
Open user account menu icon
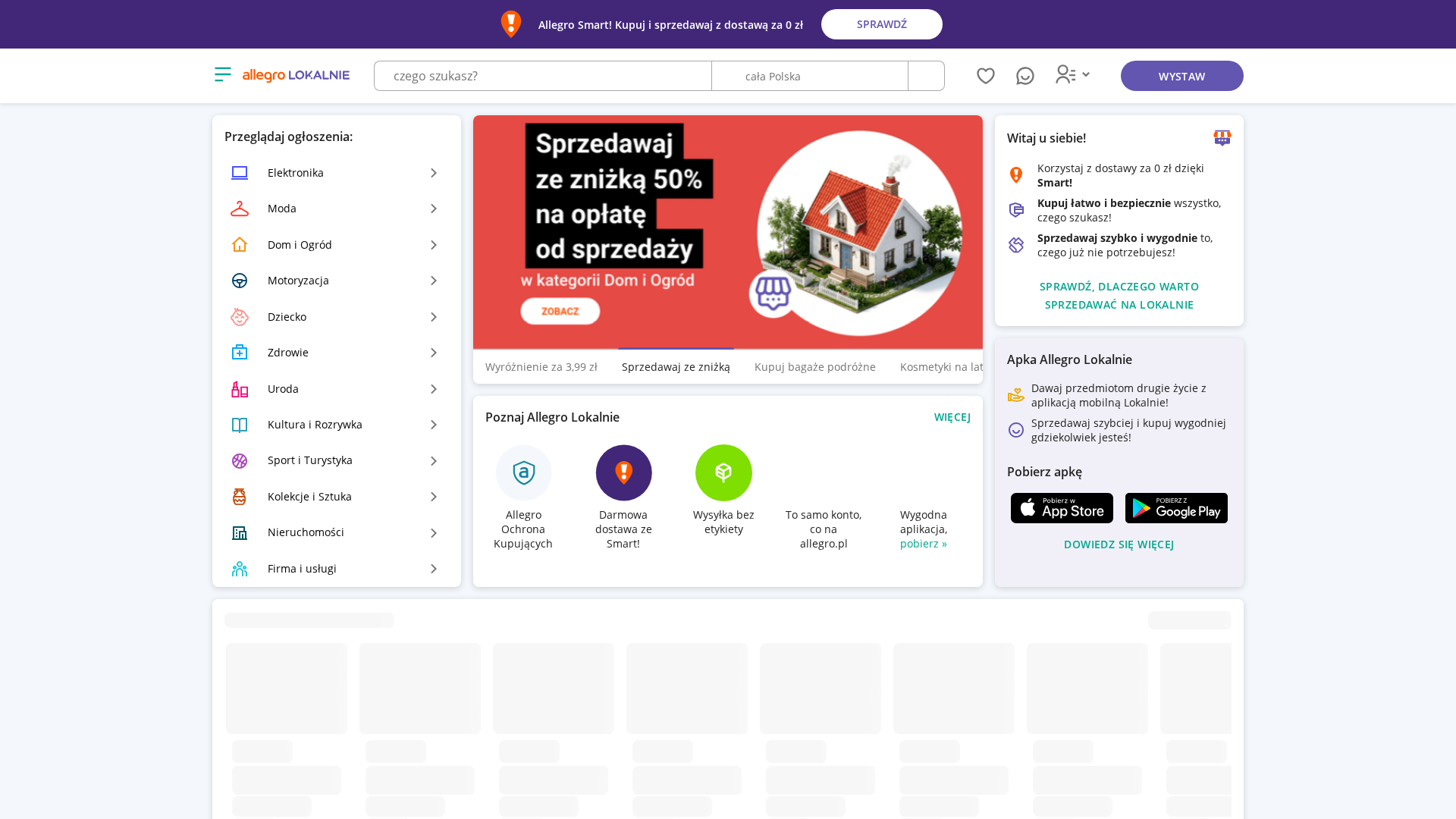(x=1072, y=74)
